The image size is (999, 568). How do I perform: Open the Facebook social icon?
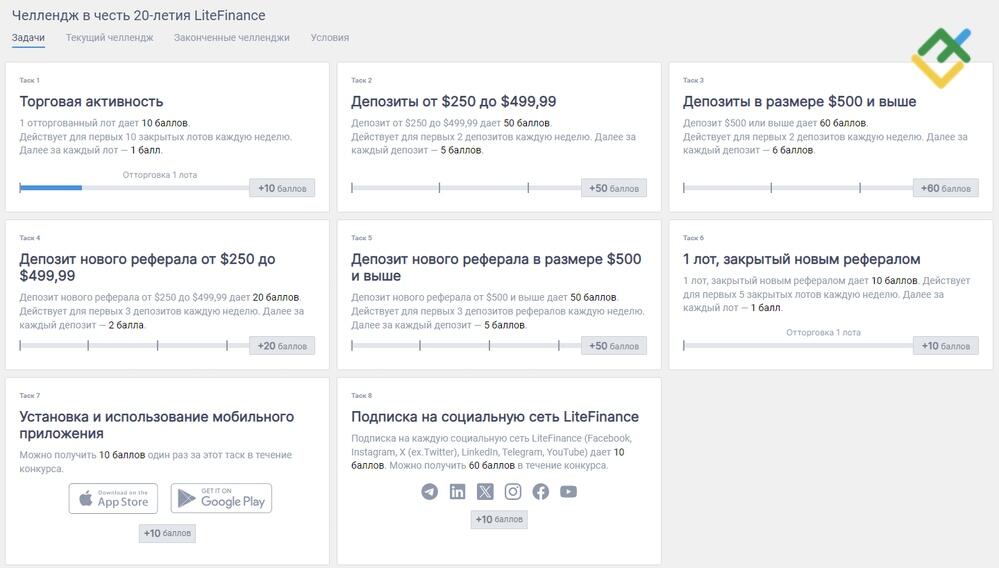(541, 492)
